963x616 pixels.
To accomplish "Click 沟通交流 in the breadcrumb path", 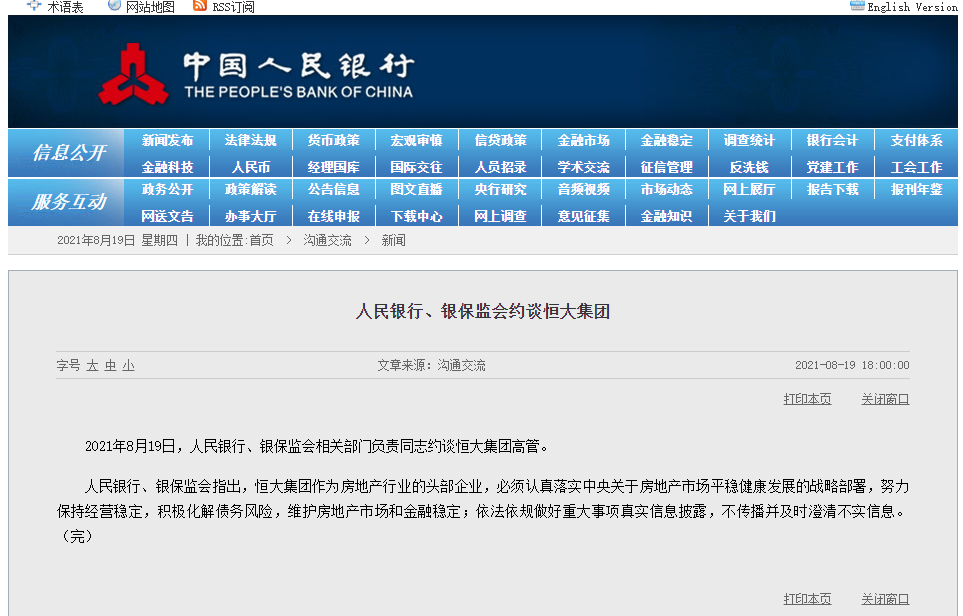I will point(327,240).
